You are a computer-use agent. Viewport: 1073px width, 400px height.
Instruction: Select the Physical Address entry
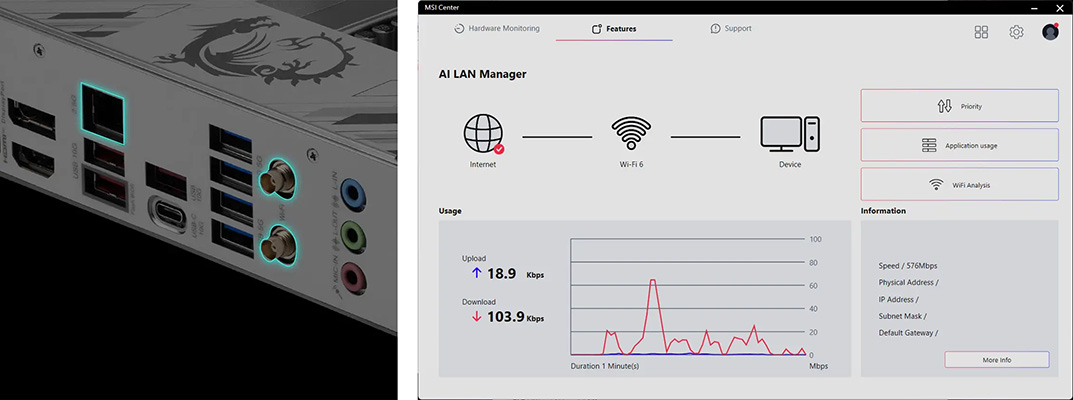909,282
